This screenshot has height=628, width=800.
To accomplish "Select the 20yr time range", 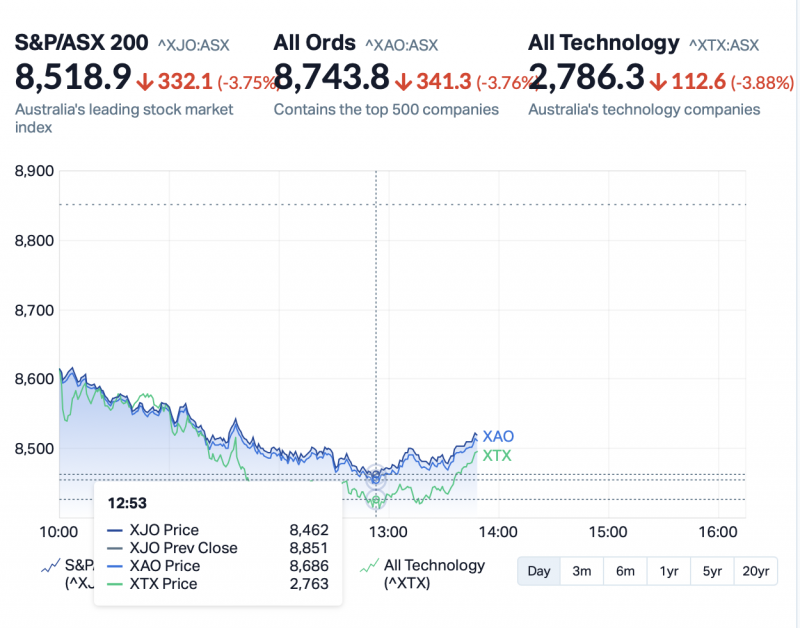I will pyautogui.click(x=756, y=571).
